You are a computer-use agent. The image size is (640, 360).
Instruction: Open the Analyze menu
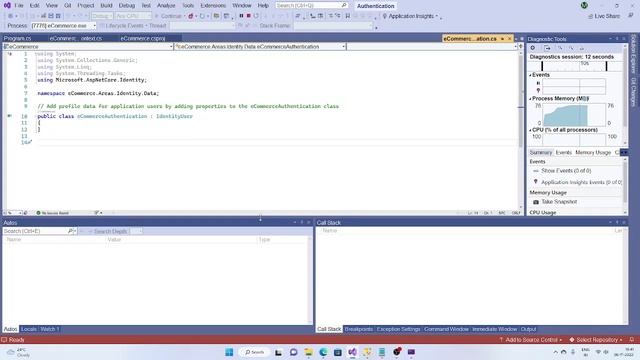[166, 6]
